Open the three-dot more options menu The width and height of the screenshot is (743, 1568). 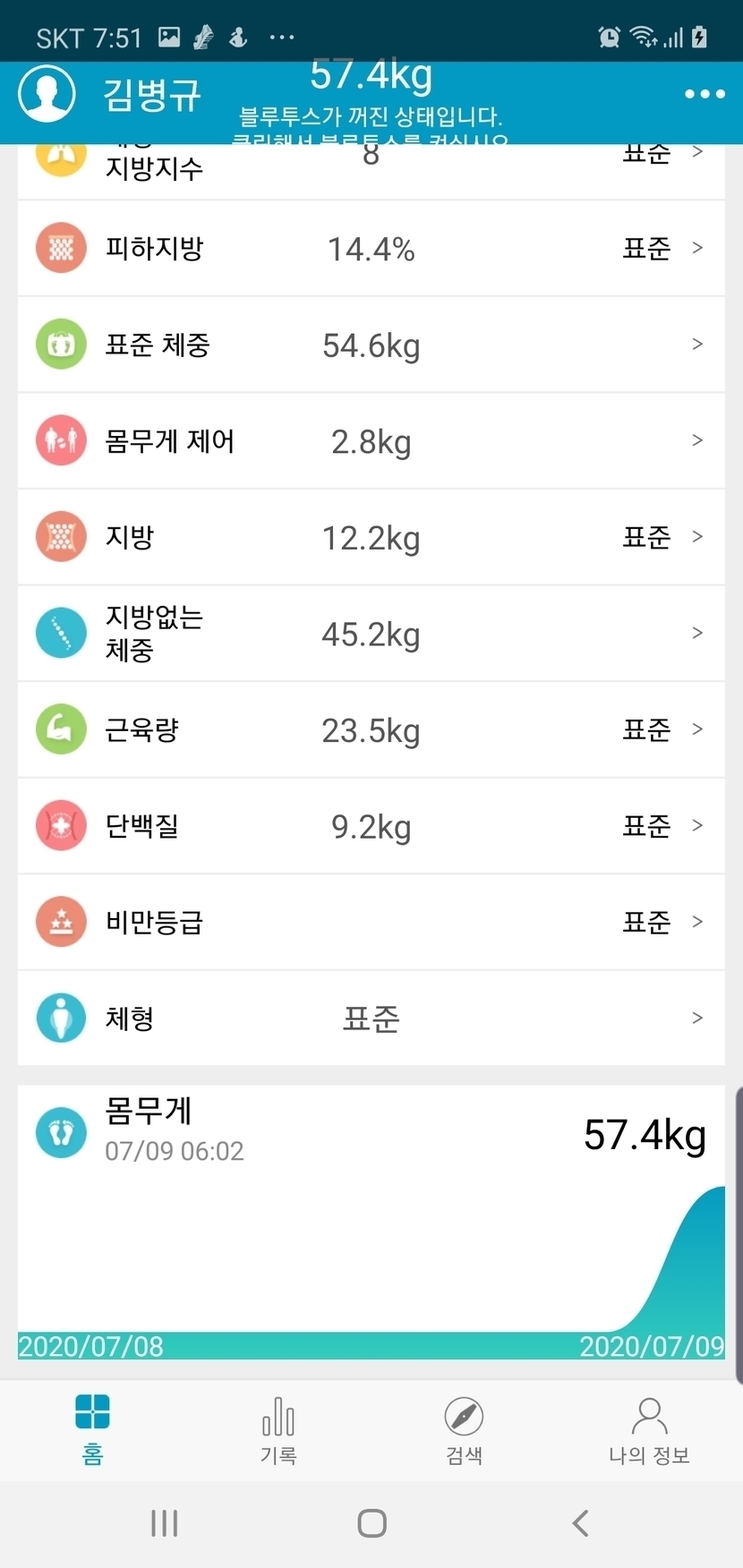pos(705,94)
